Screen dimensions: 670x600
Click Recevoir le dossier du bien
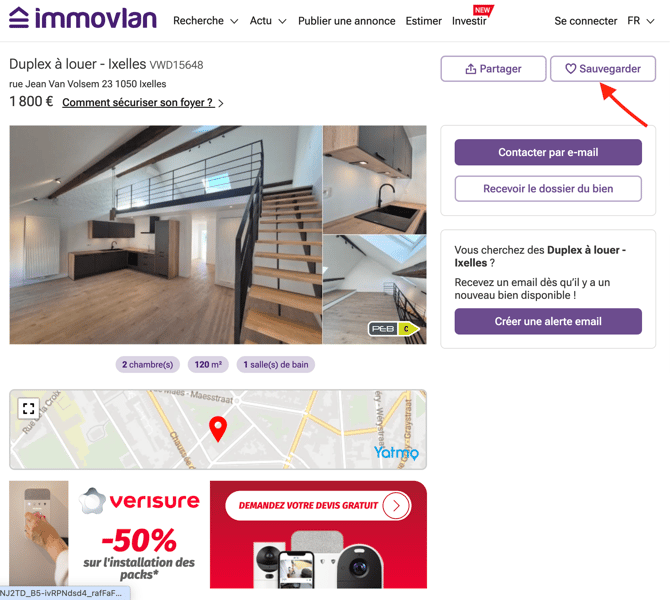[548, 188]
